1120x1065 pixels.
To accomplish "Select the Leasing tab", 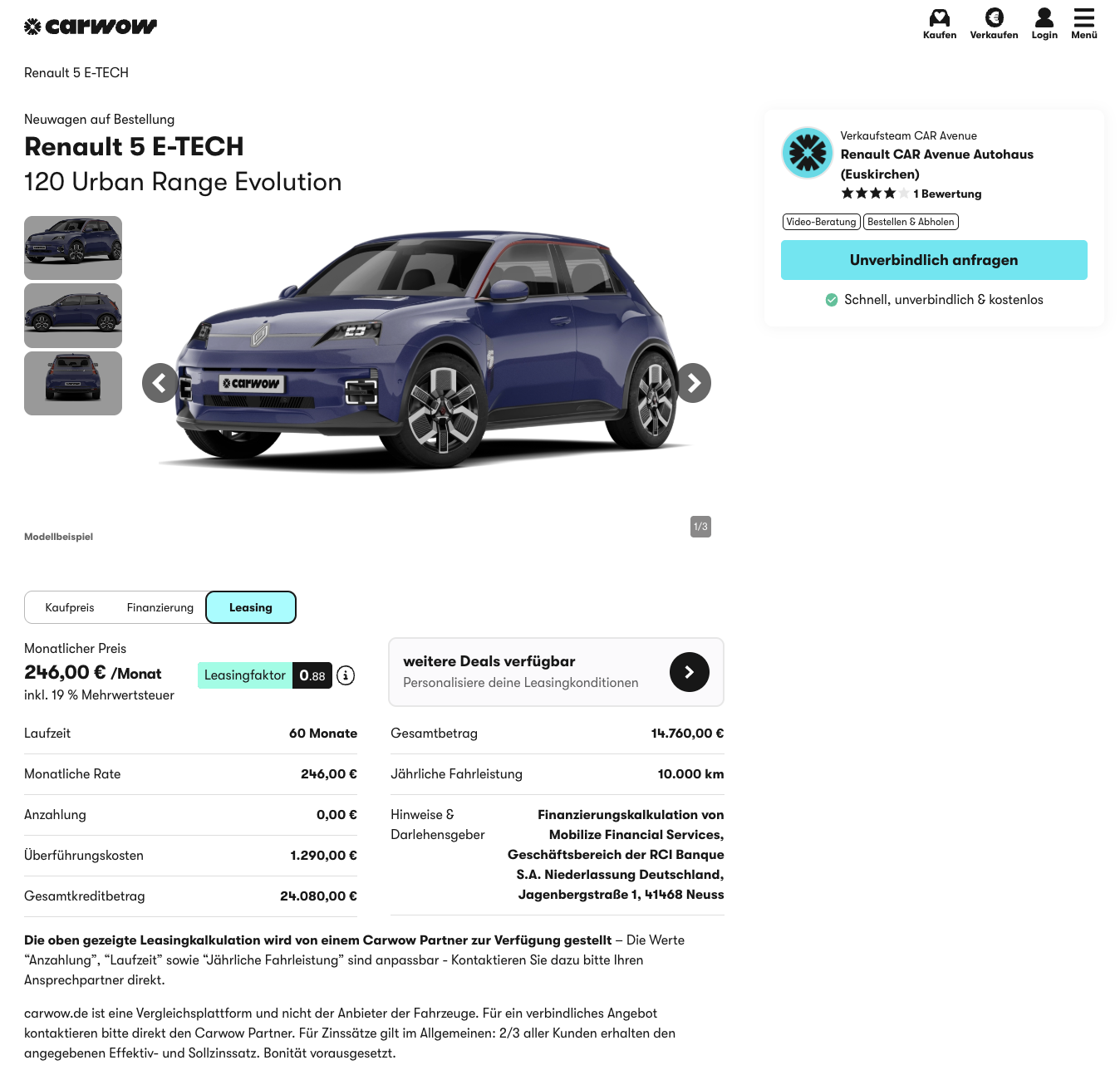I will click(251, 607).
